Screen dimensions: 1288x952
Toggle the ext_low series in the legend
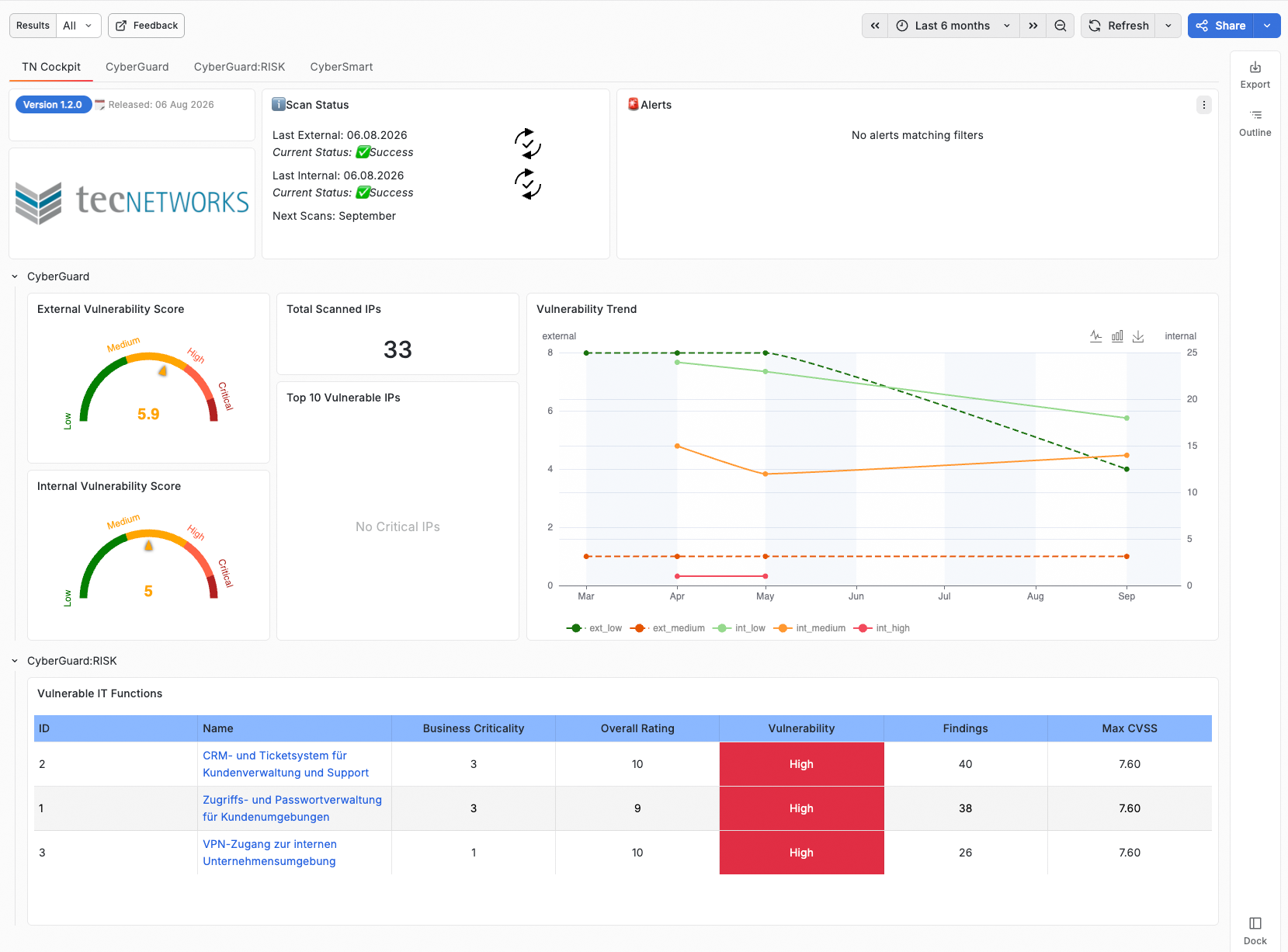(595, 628)
